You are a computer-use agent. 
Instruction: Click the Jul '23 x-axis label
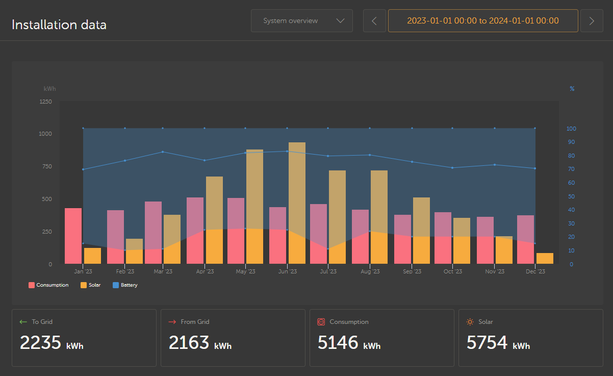tap(328, 271)
